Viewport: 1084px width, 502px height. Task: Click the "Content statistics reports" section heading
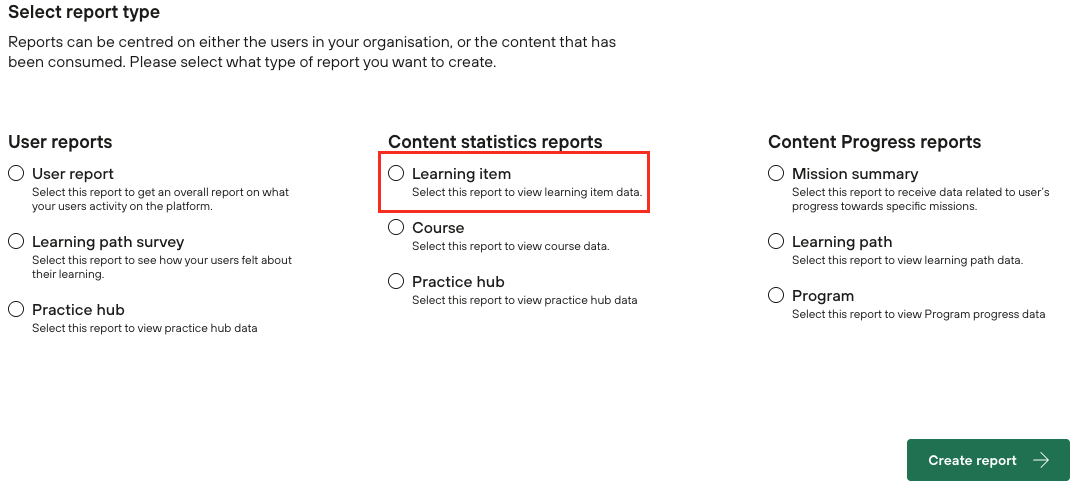click(495, 142)
